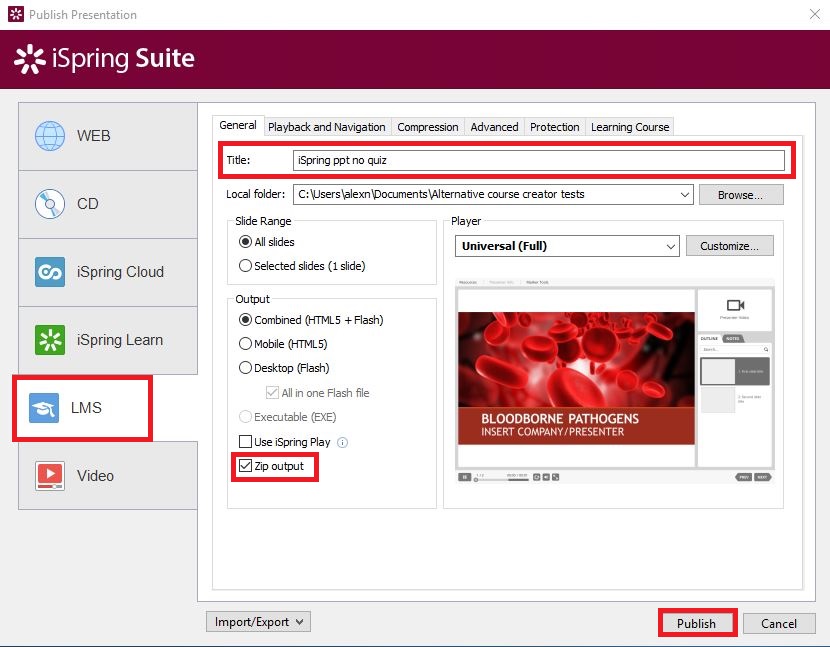The image size is (830, 647).
Task: Click the "Local folder:" label
Action: [255, 194]
